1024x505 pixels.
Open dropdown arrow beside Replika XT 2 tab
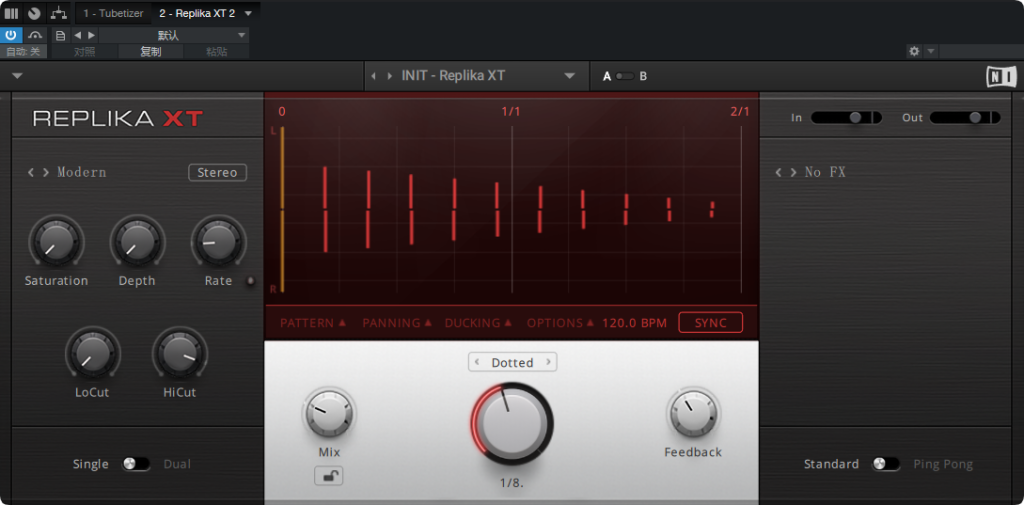(248, 13)
